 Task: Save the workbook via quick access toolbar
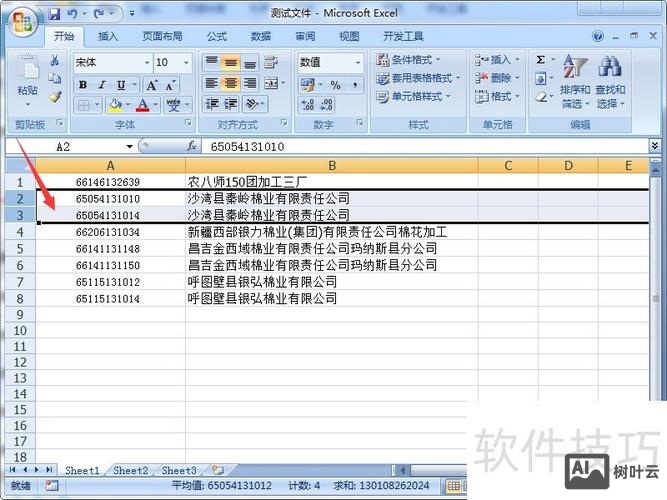click(54, 14)
